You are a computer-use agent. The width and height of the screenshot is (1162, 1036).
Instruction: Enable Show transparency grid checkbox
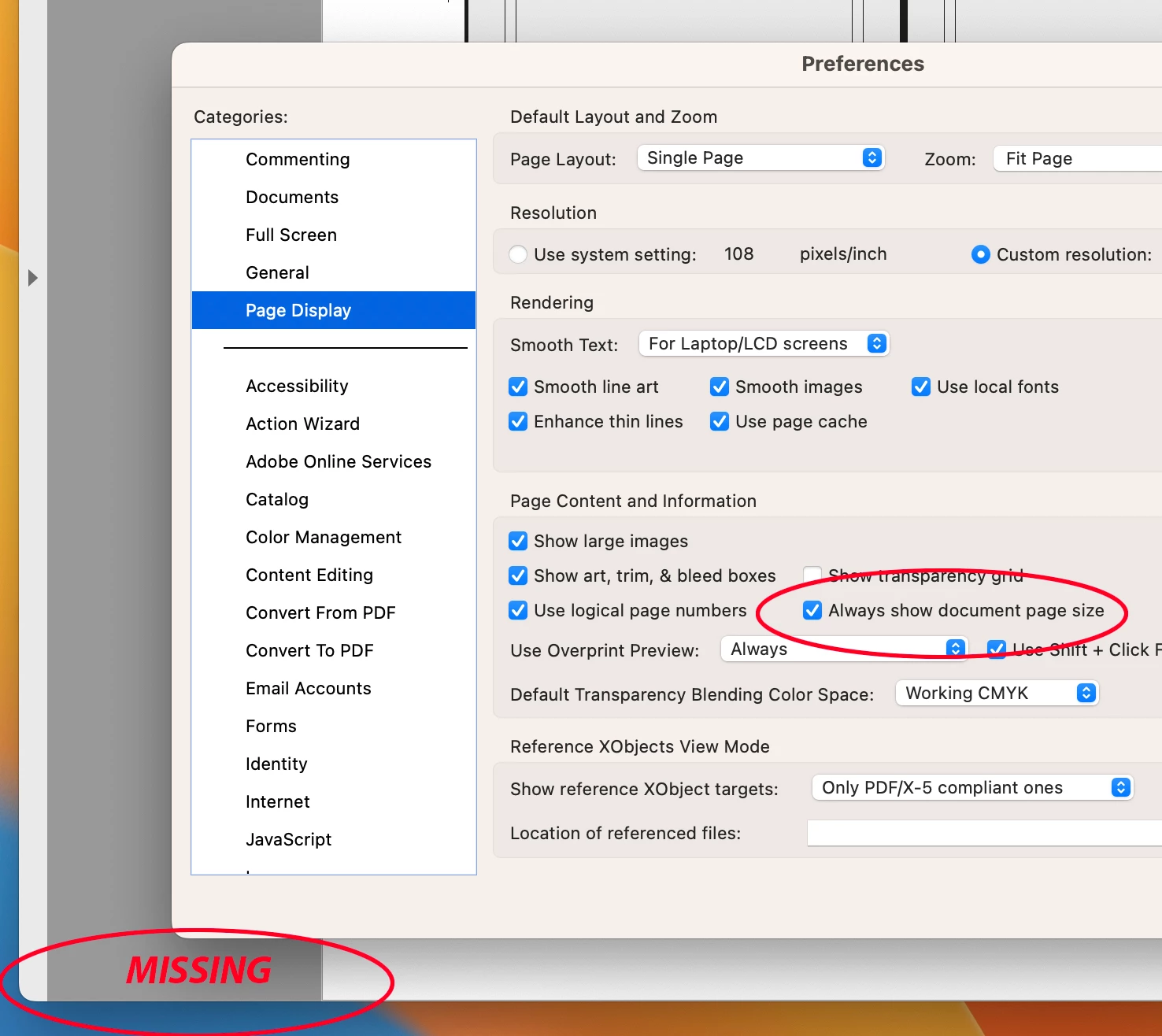point(812,575)
